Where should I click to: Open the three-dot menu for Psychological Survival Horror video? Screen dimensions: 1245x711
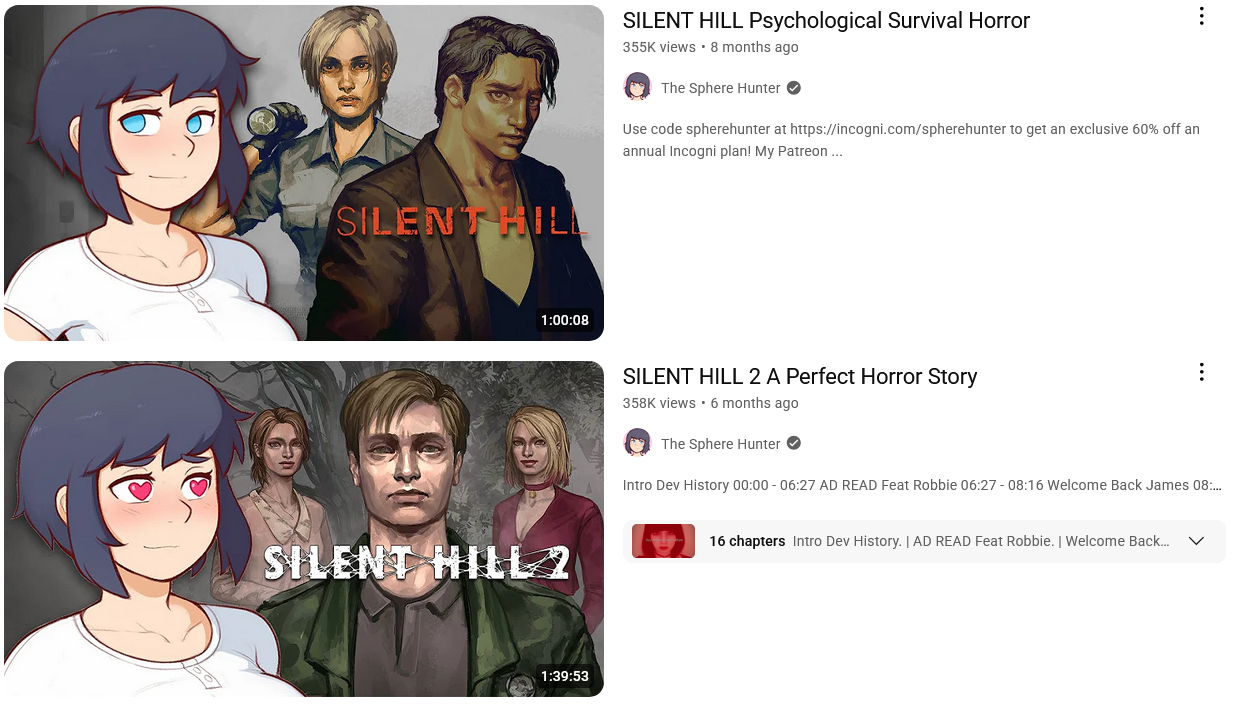pos(1201,17)
